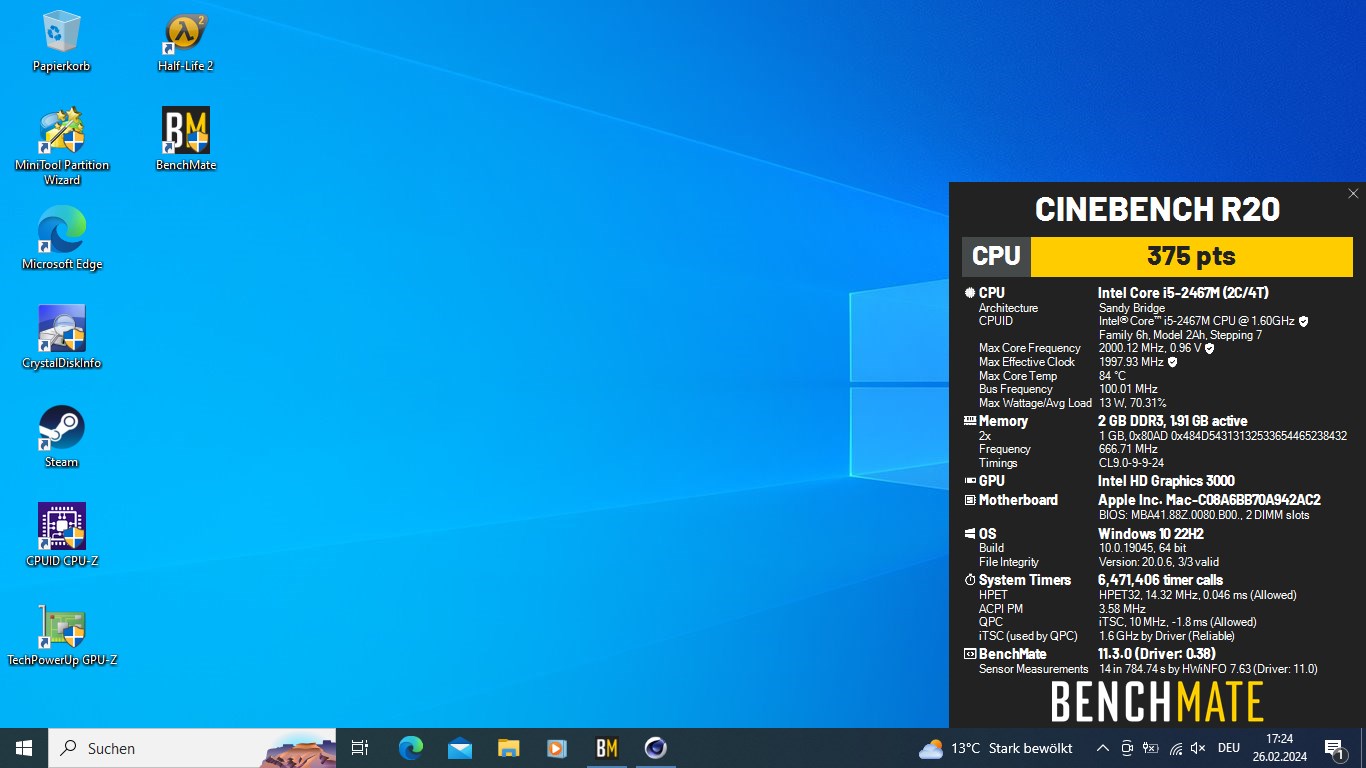
Task: Select MiniTool Partition Wizard desktop icon
Action: coord(62,147)
